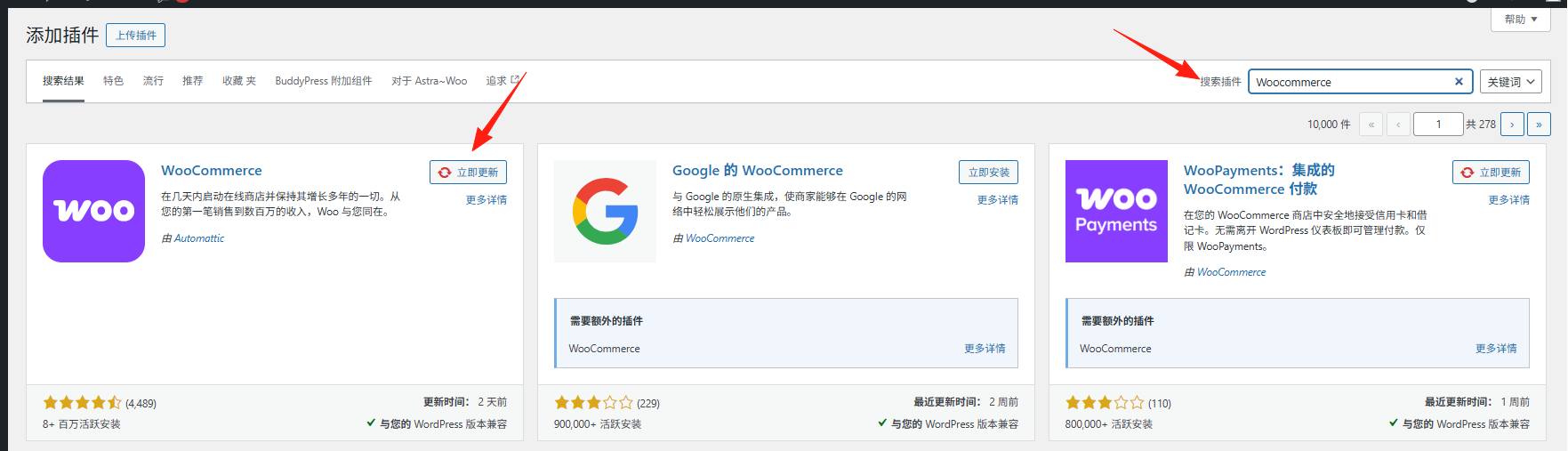Image resolution: width=1568 pixels, height=451 pixels.
Task: Click 上传插件 upload button
Action: (135, 36)
